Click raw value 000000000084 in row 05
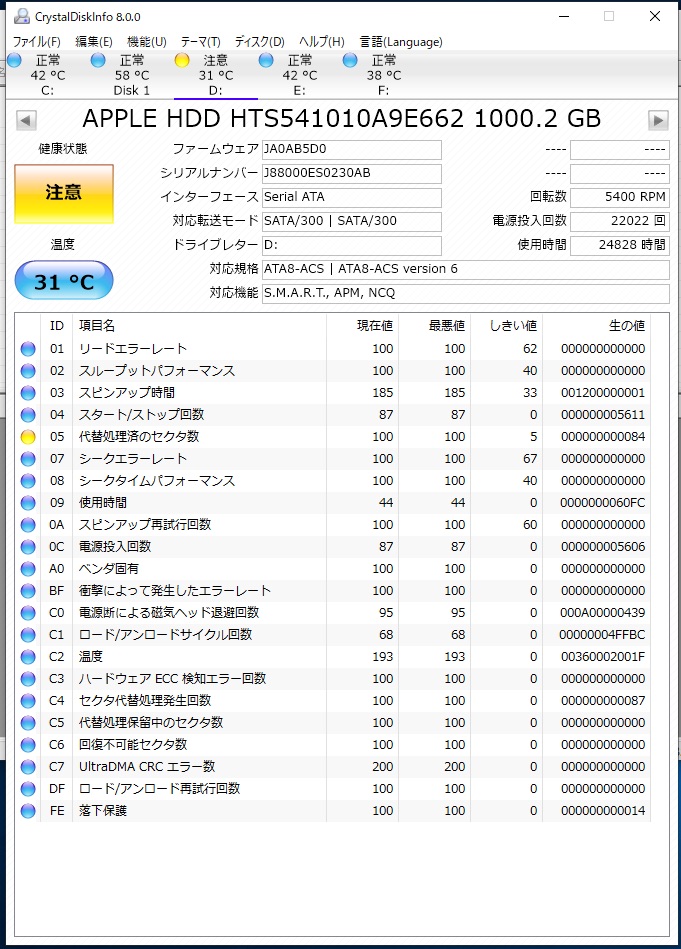 click(603, 437)
